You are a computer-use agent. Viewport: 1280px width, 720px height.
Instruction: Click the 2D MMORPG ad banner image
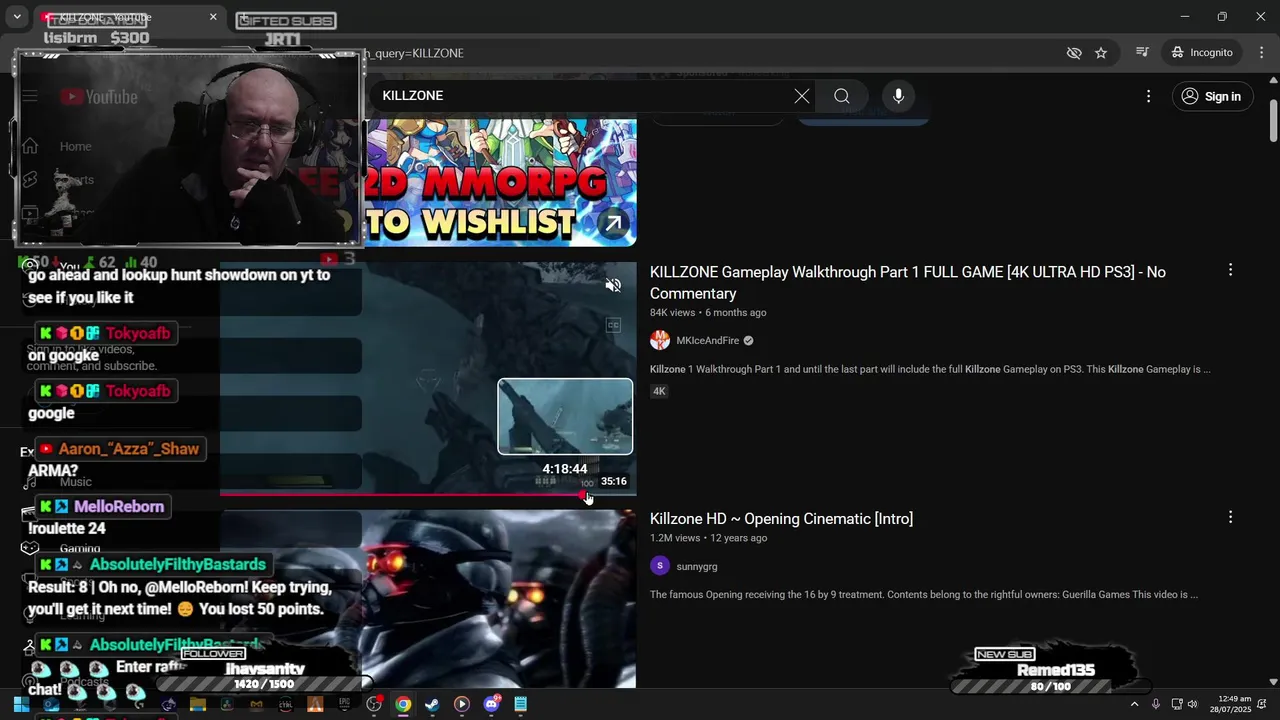pyautogui.click(x=498, y=183)
